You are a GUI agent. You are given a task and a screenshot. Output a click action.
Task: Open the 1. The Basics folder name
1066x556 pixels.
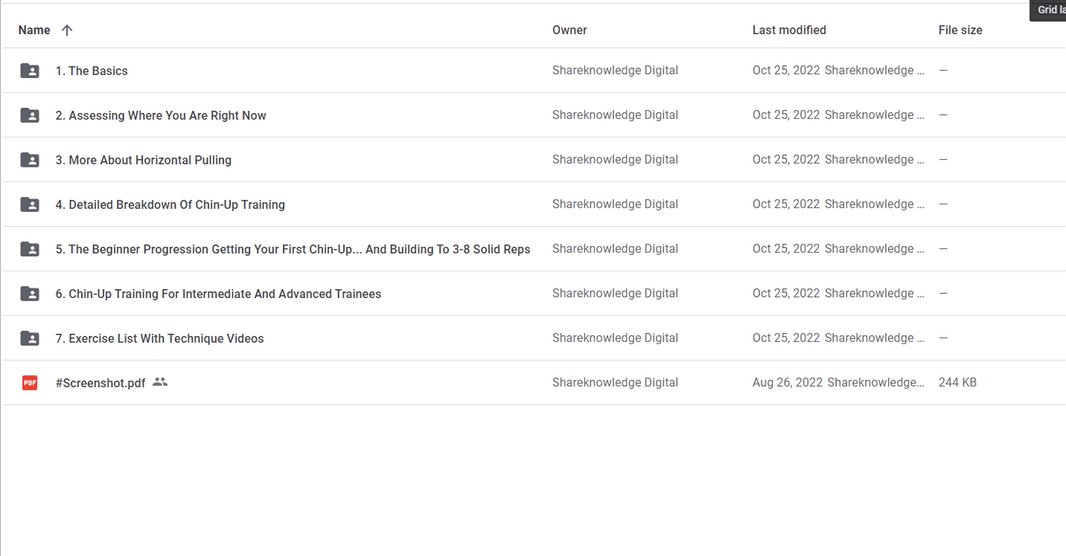pyautogui.click(x=91, y=71)
